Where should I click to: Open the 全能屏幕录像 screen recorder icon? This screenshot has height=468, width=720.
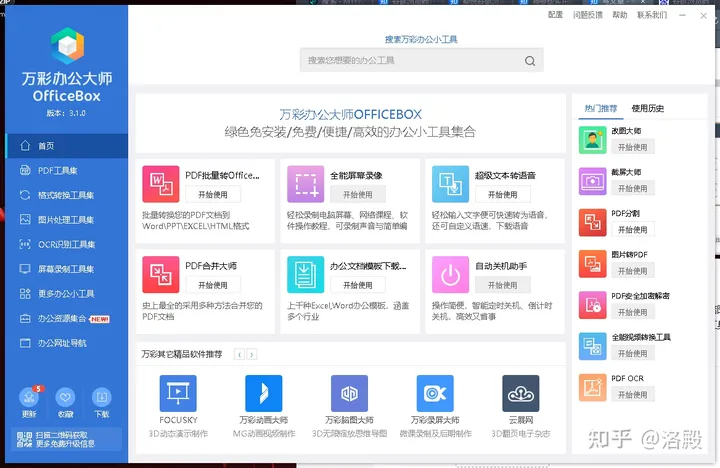305,184
